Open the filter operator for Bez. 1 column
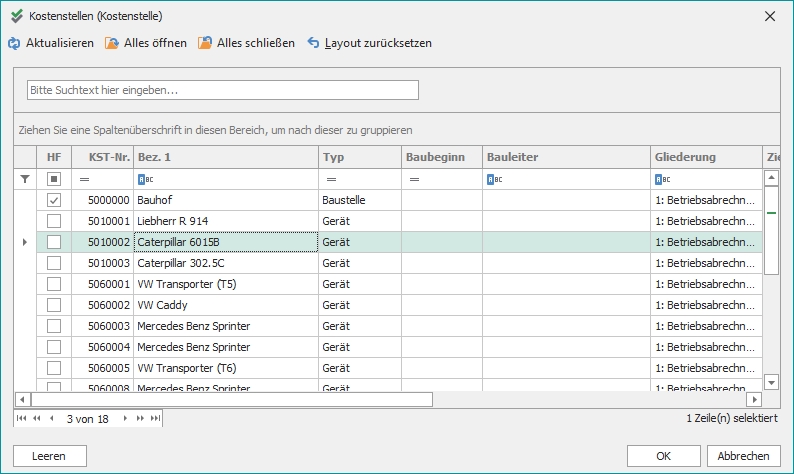 coord(144,179)
